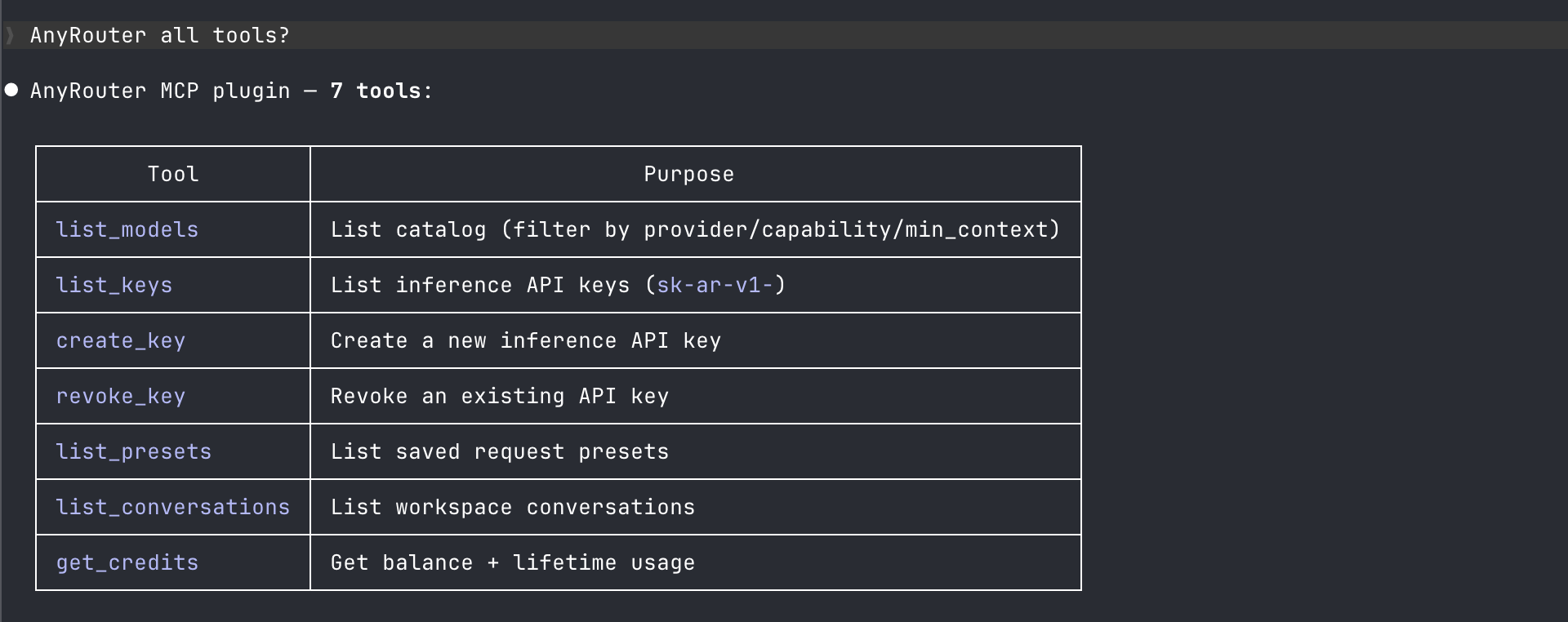
Task: Click the 'AnyRouter MCP plugin — 7 tools:' line
Action: coord(231,91)
